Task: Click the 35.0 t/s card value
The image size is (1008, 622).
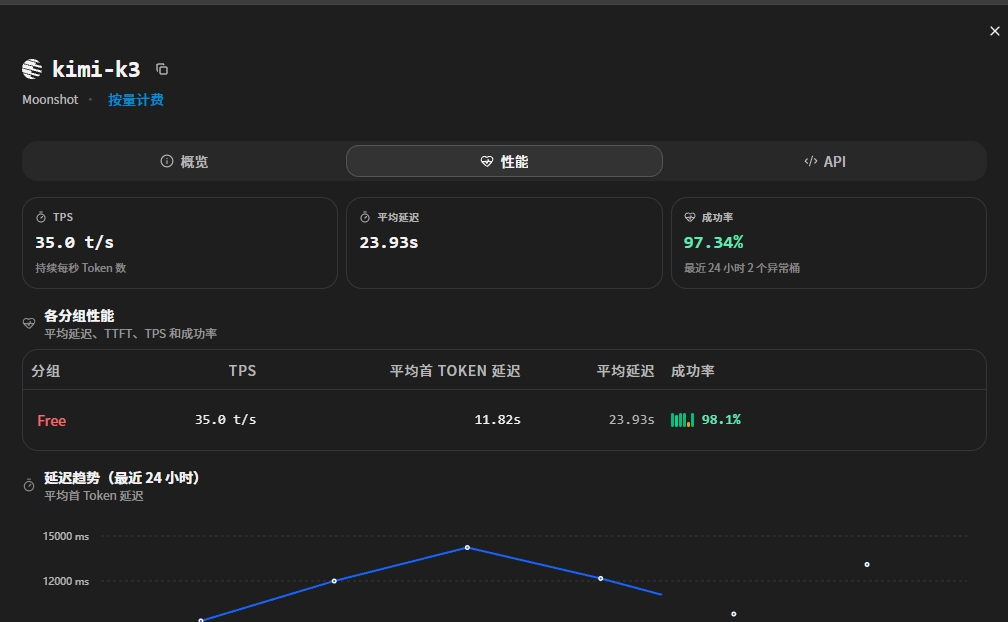Action: tap(75, 242)
